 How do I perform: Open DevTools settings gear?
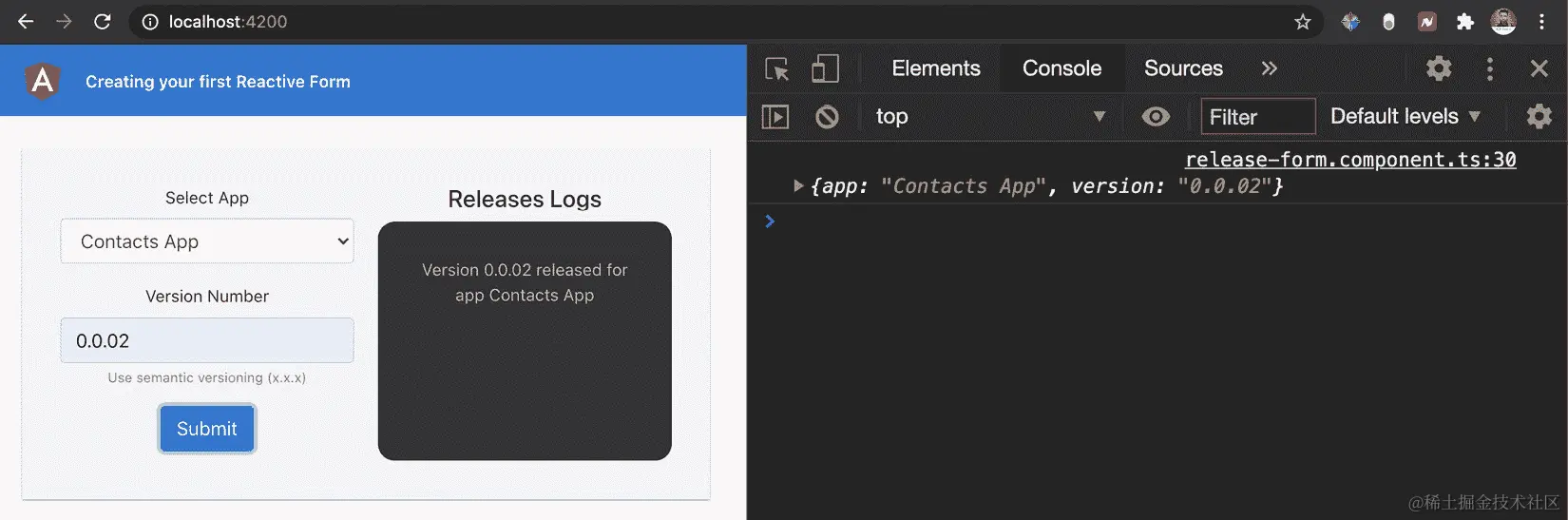tap(1439, 68)
